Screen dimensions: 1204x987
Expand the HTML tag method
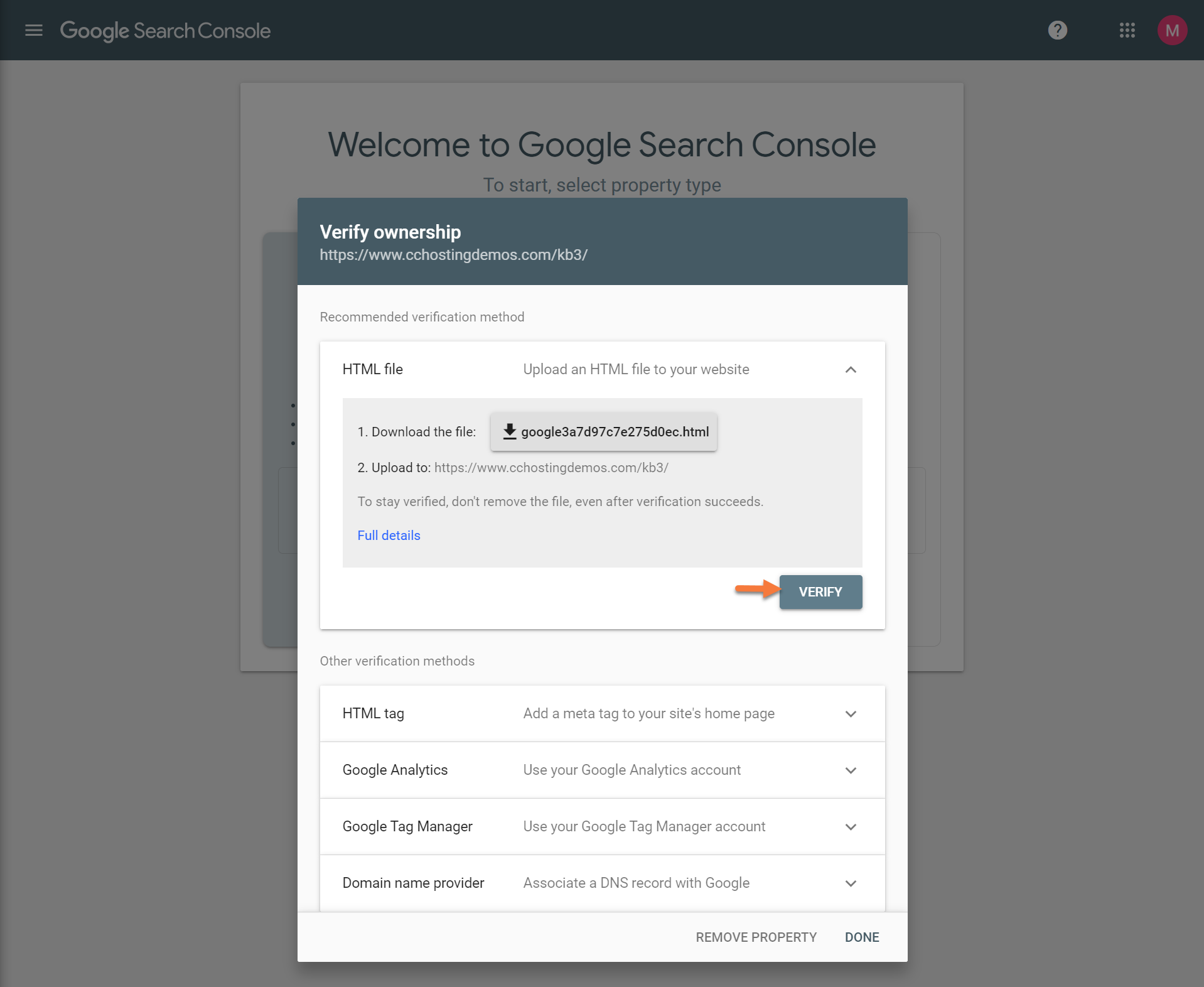point(851,714)
